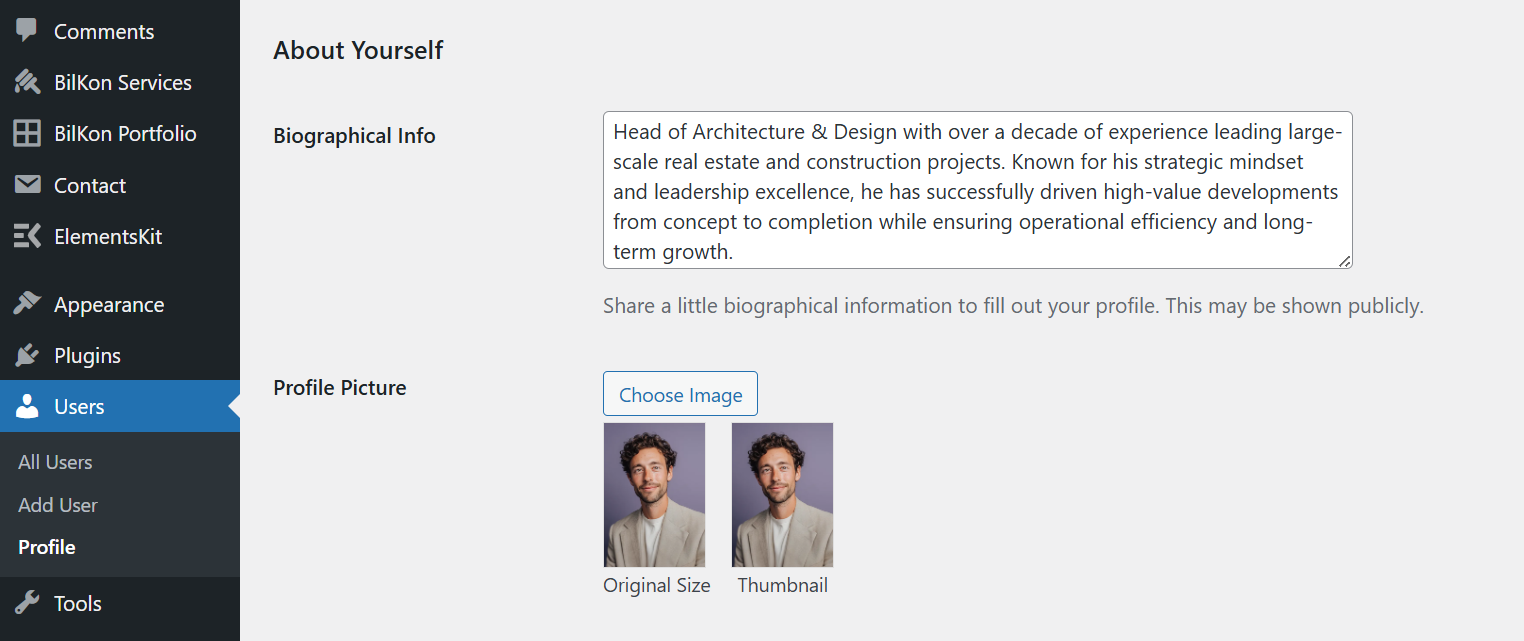Click into the Biographical Info text area
Image resolution: width=1524 pixels, height=641 pixels.
(x=977, y=190)
